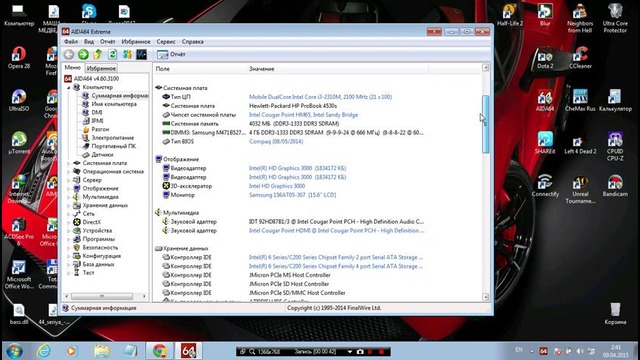Select Электропитание in the tree
This screenshot has height=360, width=640.
[x=113, y=138]
